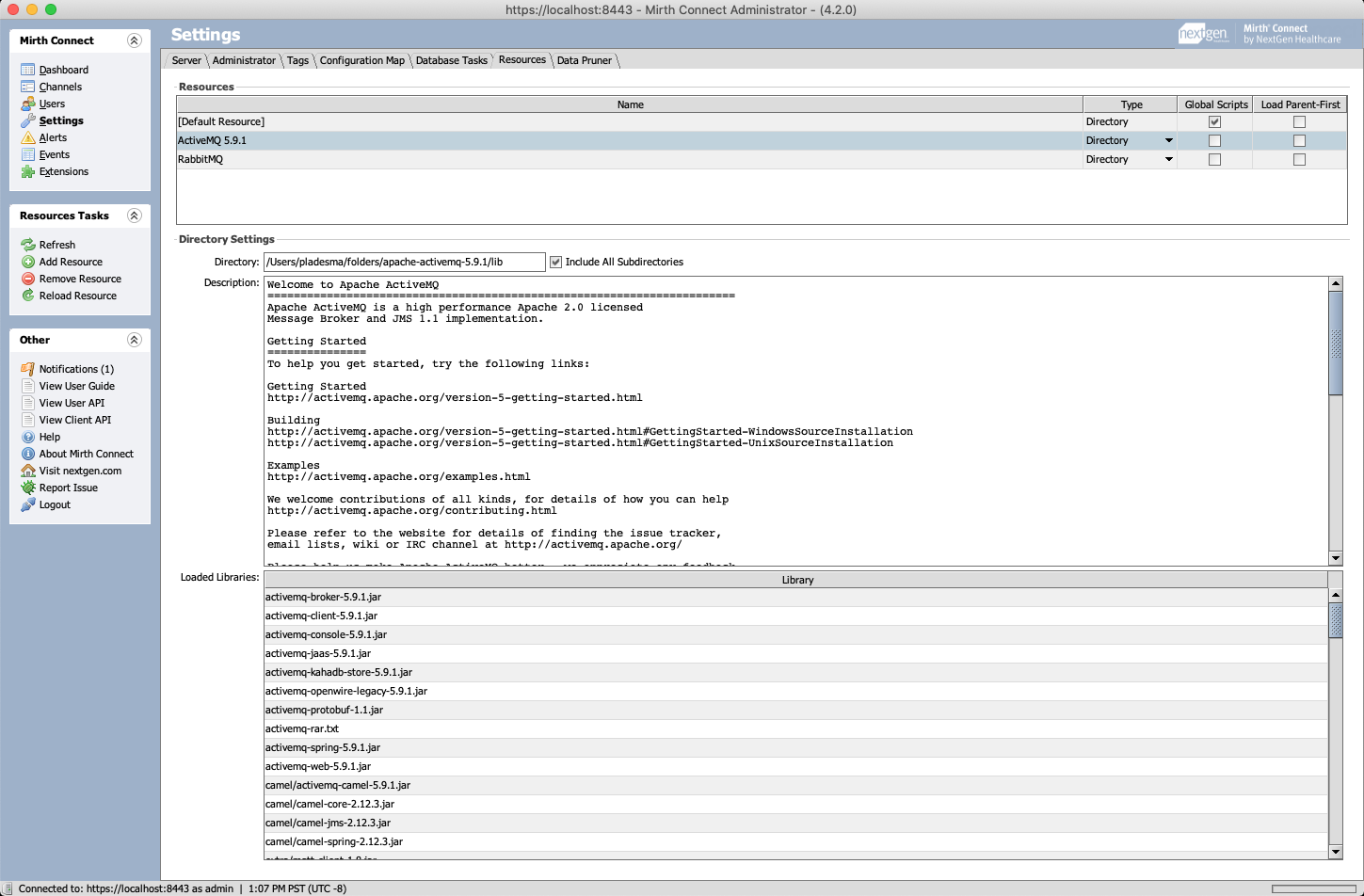The image size is (1364, 896).
Task: Click the Channels icon
Action: [28, 87]
